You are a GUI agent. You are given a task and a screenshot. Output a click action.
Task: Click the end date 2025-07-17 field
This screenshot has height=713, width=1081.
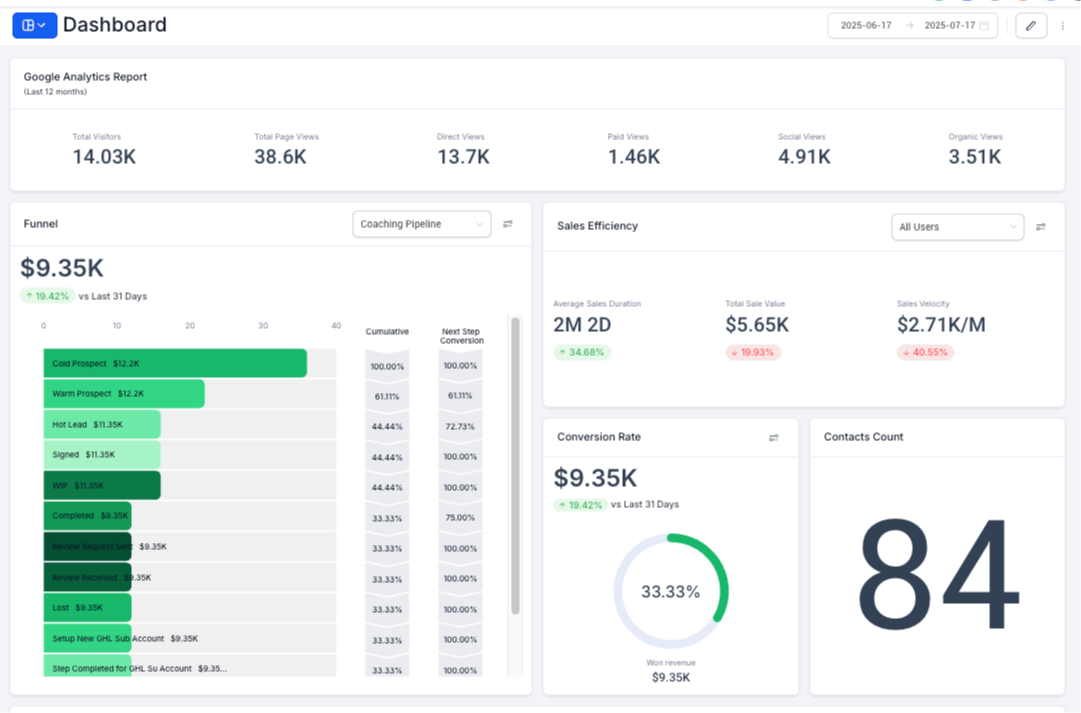tap(949, 26)
